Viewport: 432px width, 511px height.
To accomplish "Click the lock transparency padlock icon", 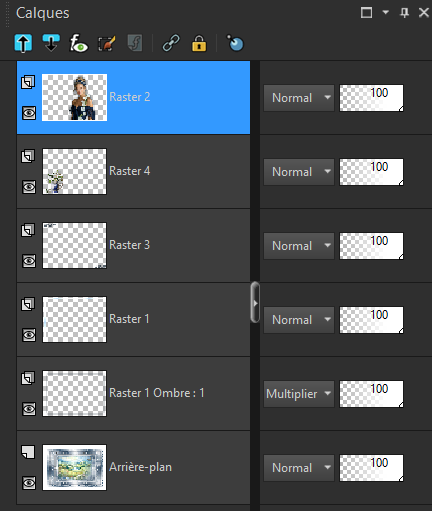I will pos(199,43).
